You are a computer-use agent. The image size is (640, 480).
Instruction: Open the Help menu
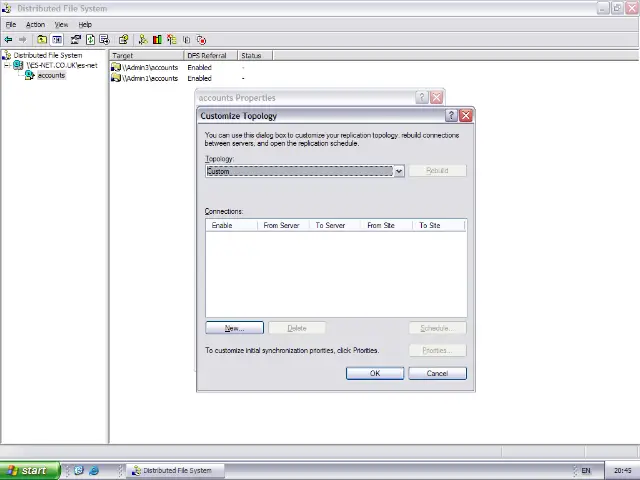click(x=85, y=24)
